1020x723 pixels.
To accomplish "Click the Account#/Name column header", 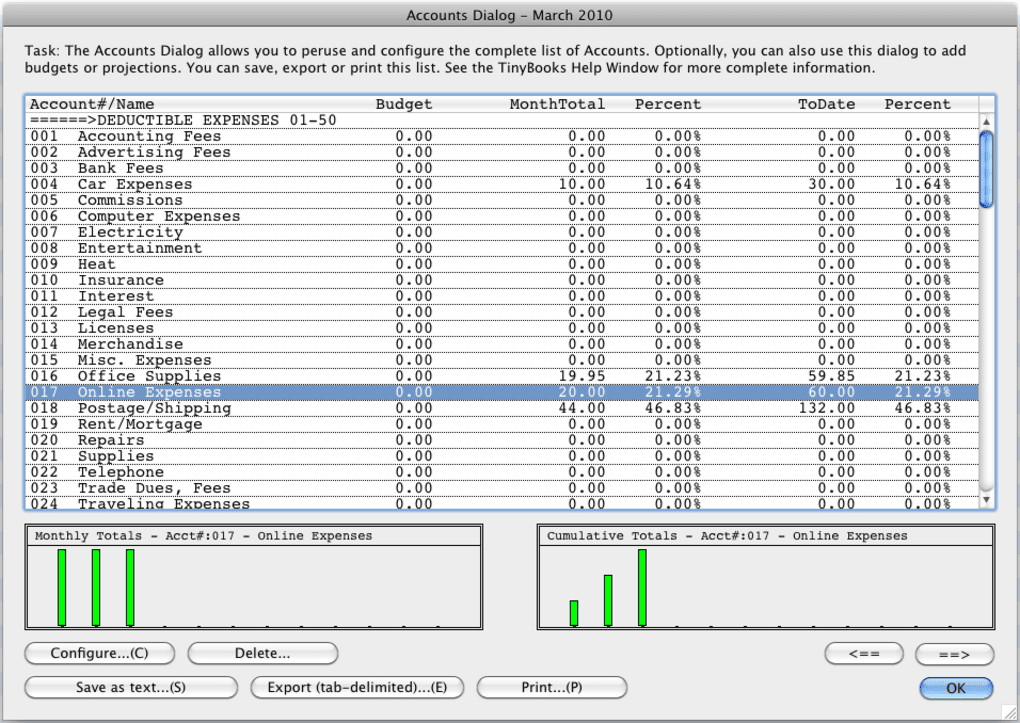I will click(x=92, y=104).
